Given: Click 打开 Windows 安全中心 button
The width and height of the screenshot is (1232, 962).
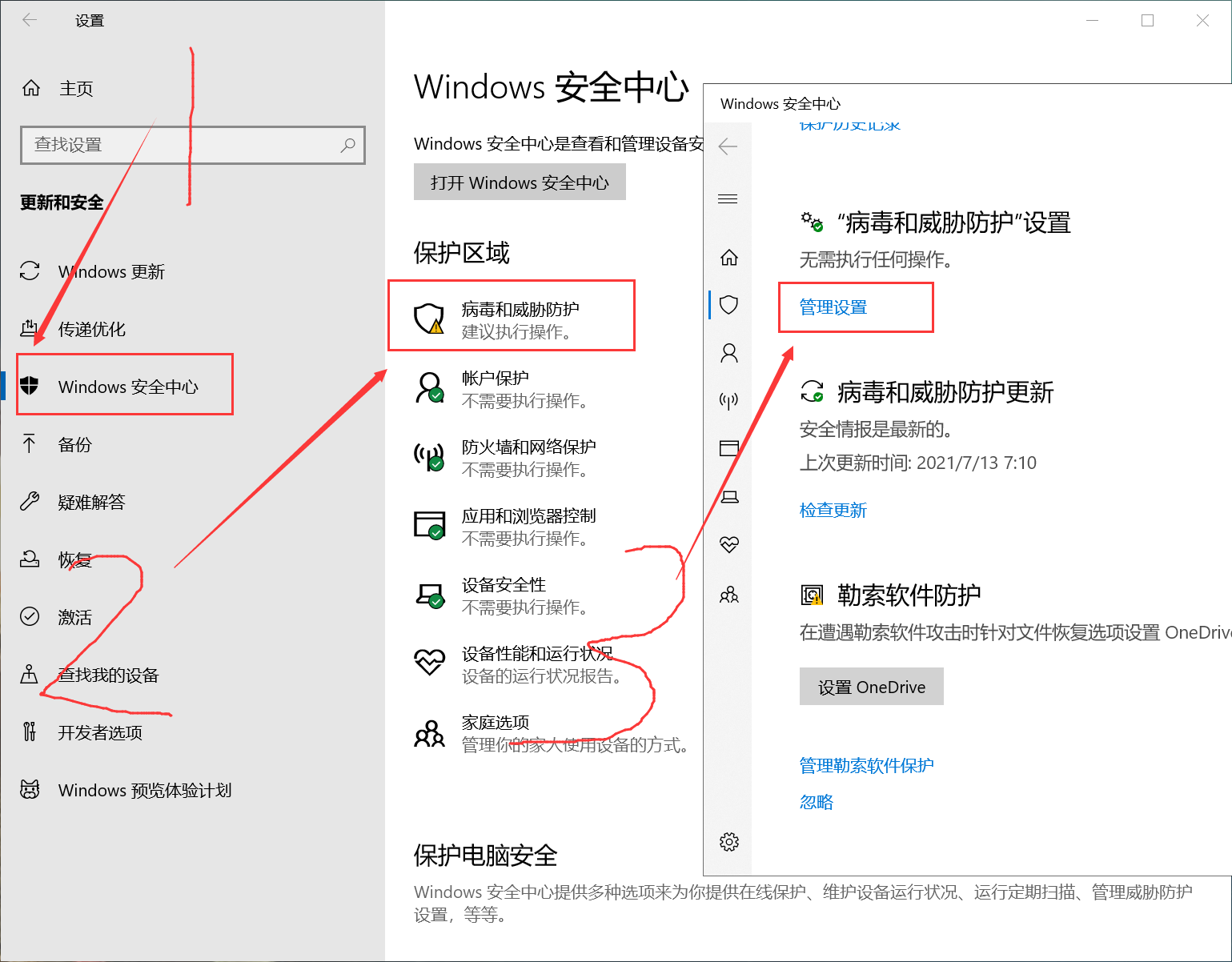Looking at the screenshot, I should click(x=520, y=182).
